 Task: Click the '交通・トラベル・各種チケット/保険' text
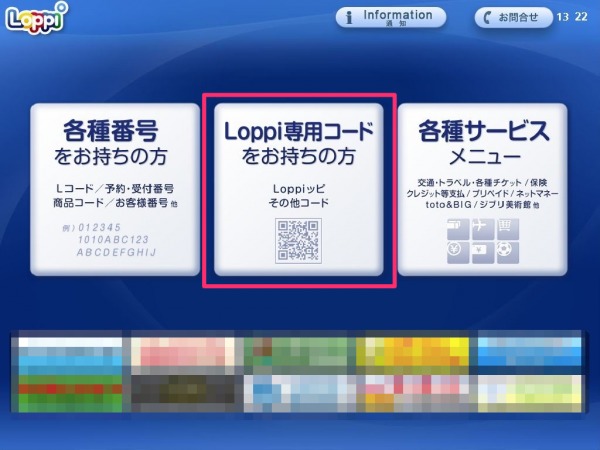pyautogui.click(x=482, y=183)
